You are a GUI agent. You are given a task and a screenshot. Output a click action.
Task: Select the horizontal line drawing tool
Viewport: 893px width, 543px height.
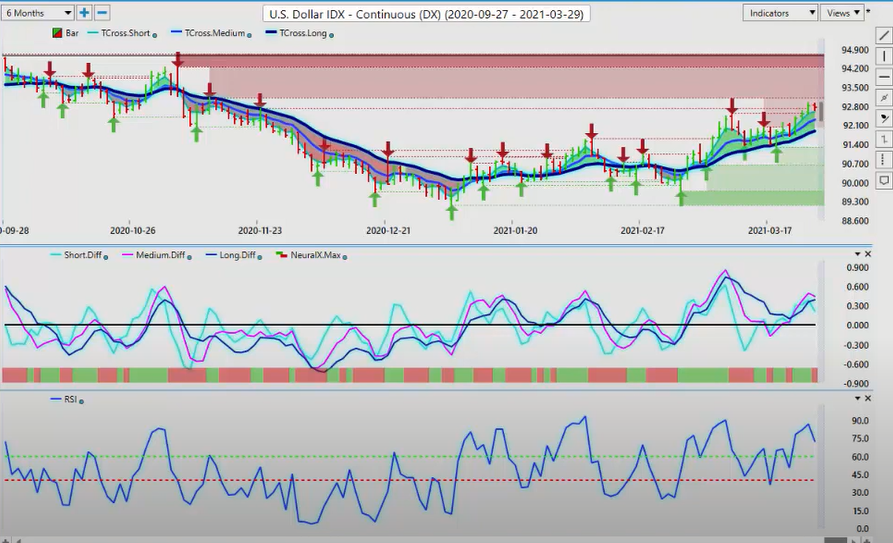(884, 77)
